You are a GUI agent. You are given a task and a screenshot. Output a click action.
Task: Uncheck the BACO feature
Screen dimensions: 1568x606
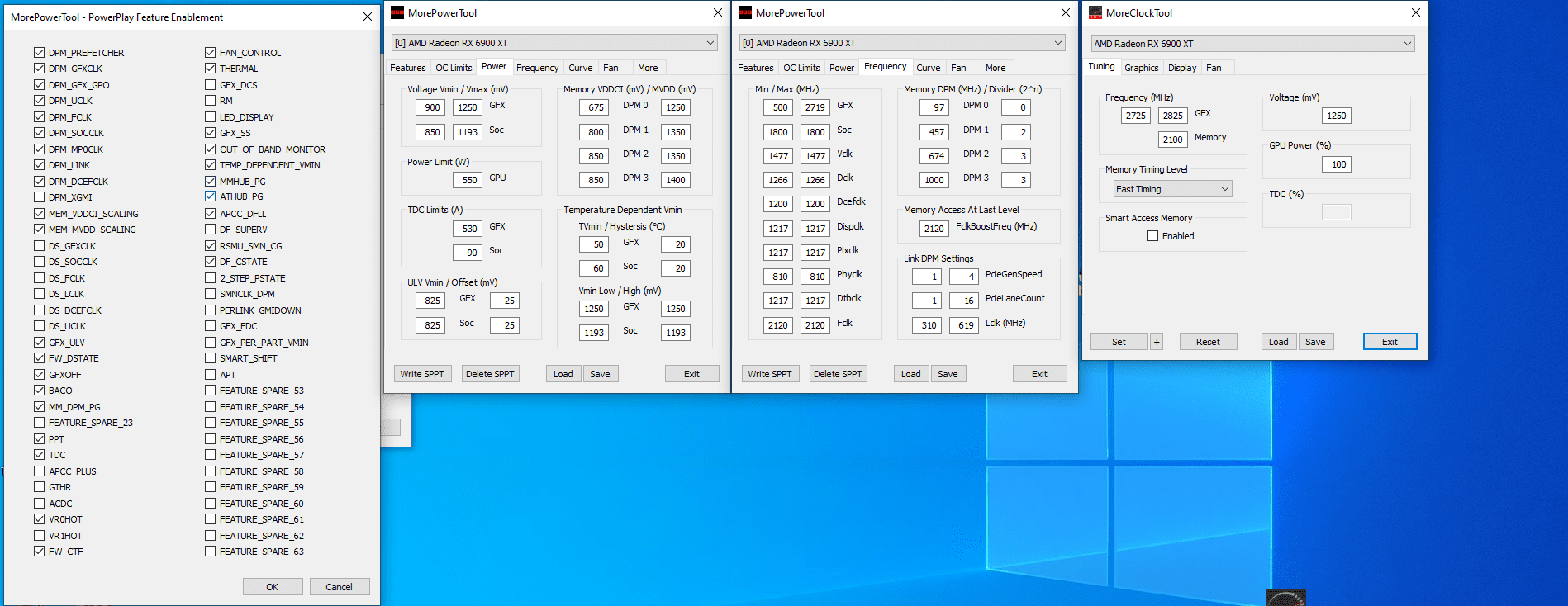tap(39, 390)
